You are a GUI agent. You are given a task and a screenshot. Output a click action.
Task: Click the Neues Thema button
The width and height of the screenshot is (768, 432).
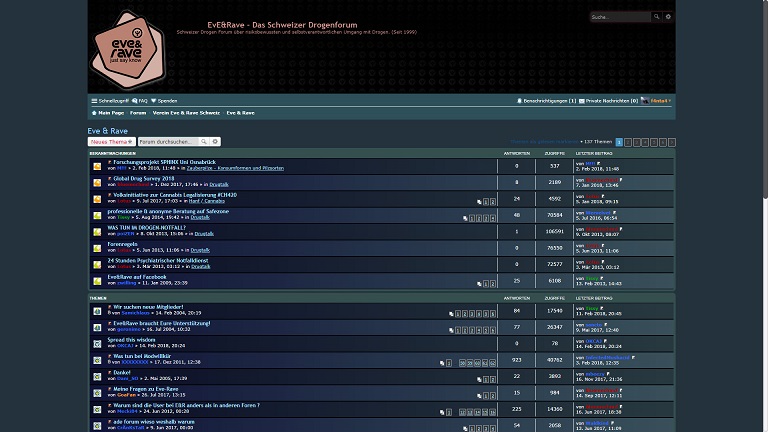(112, 142)
